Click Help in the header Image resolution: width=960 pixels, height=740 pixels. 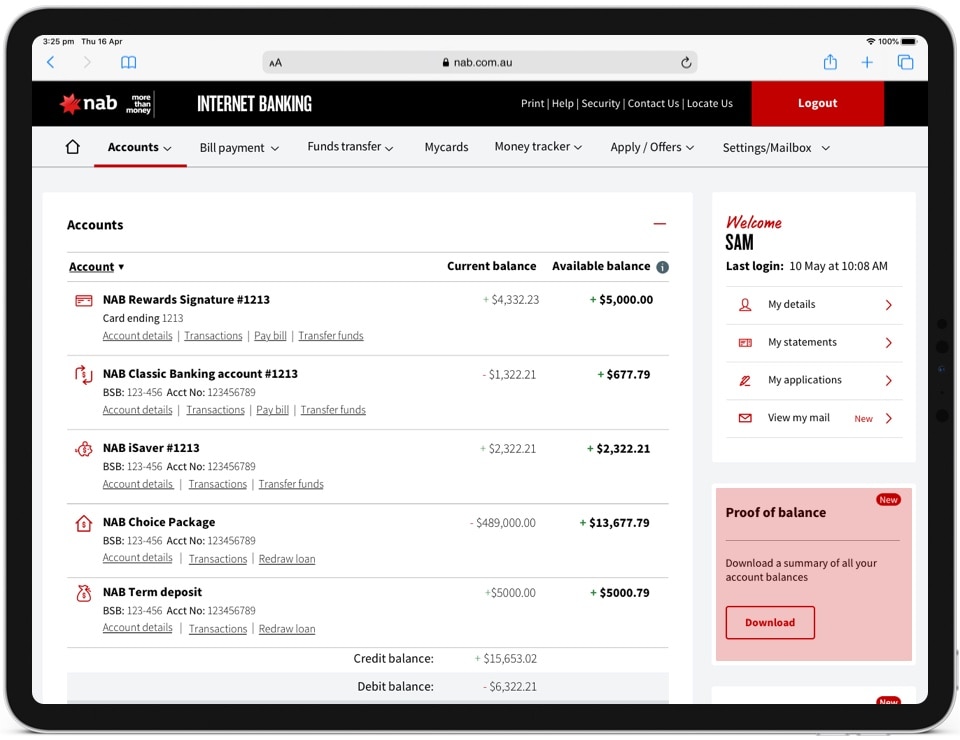(563, 103)
